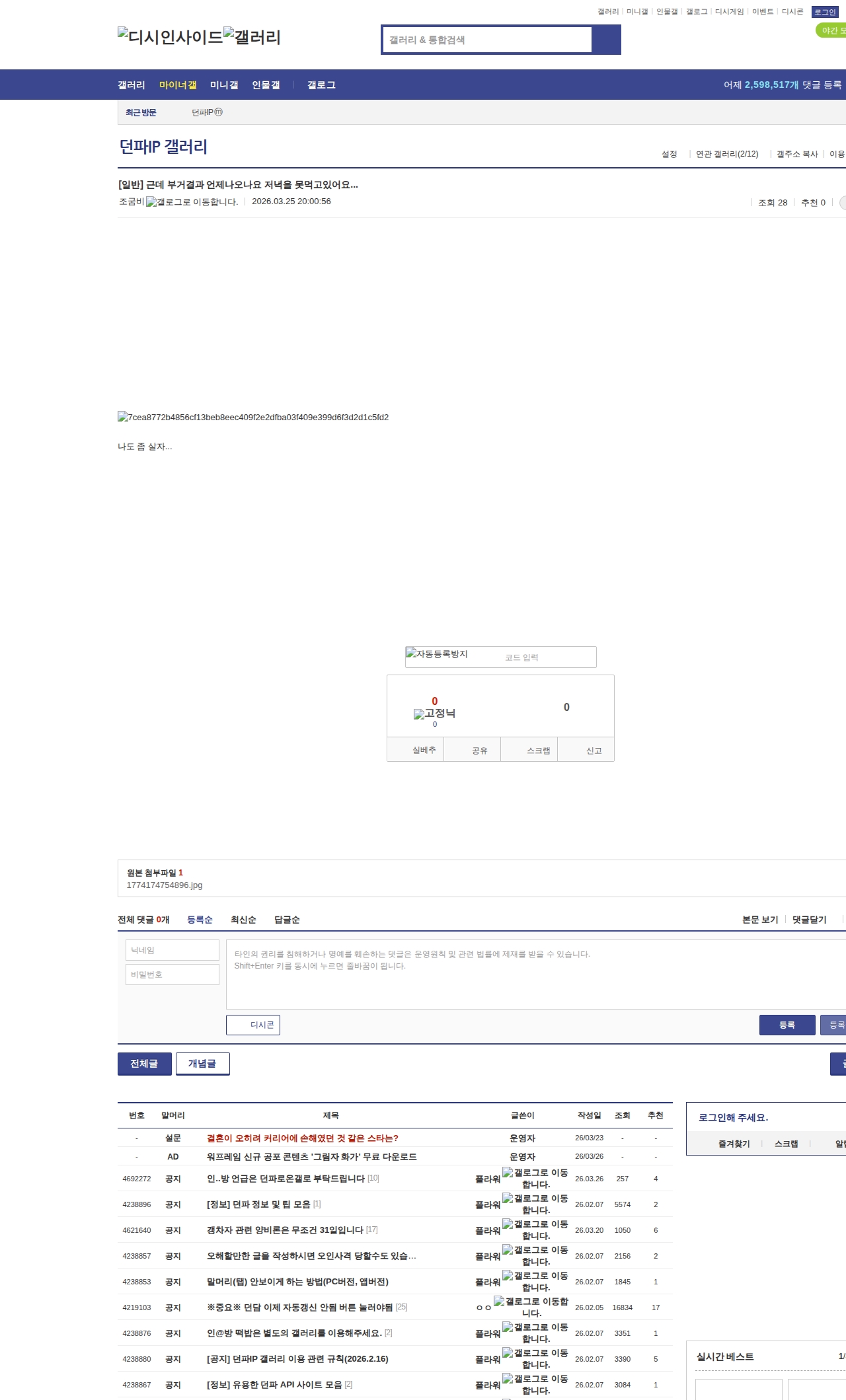Sort comments by 답글순
The width and height of the screenshot is (846, 1400).
click(x=287, y=920)
